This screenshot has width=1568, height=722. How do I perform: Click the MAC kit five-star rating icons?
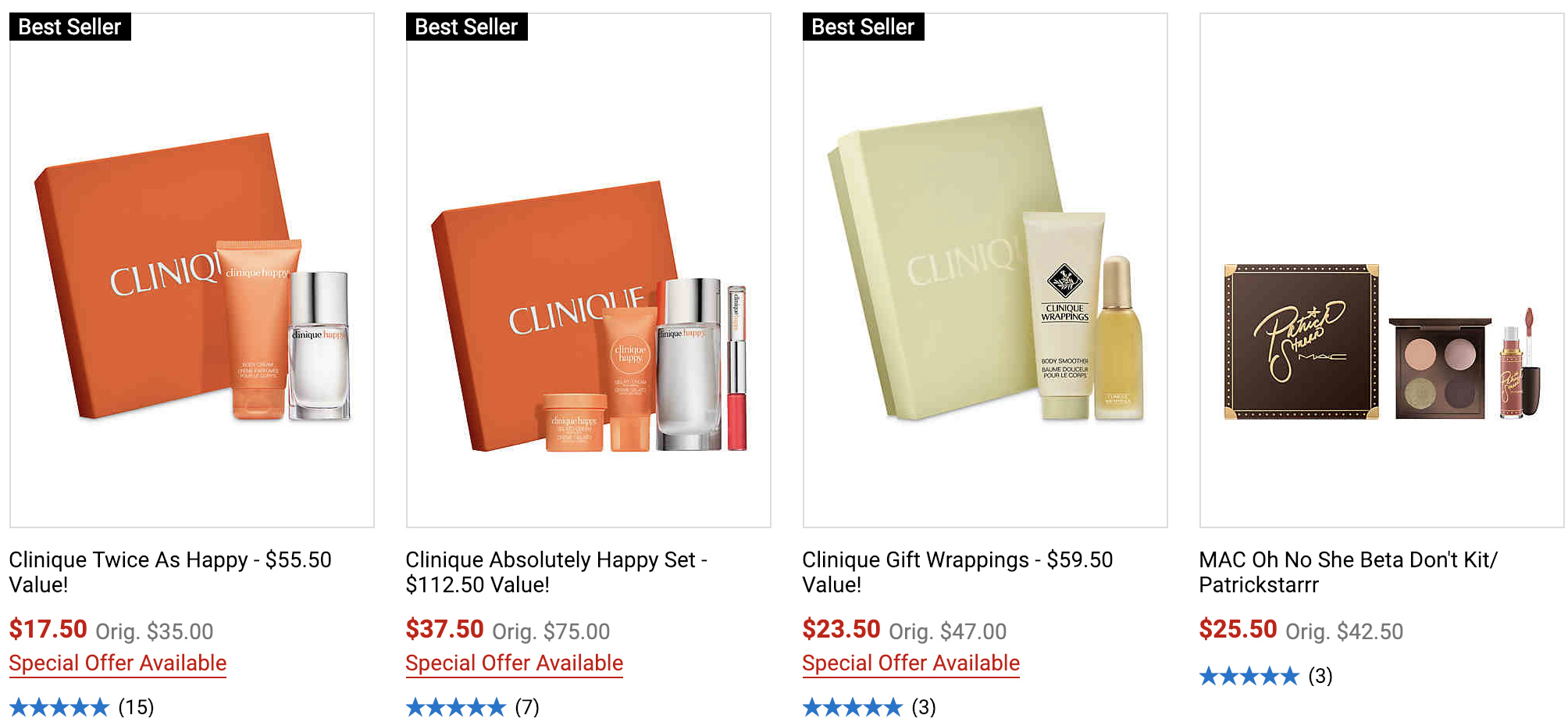point(1249,676)
